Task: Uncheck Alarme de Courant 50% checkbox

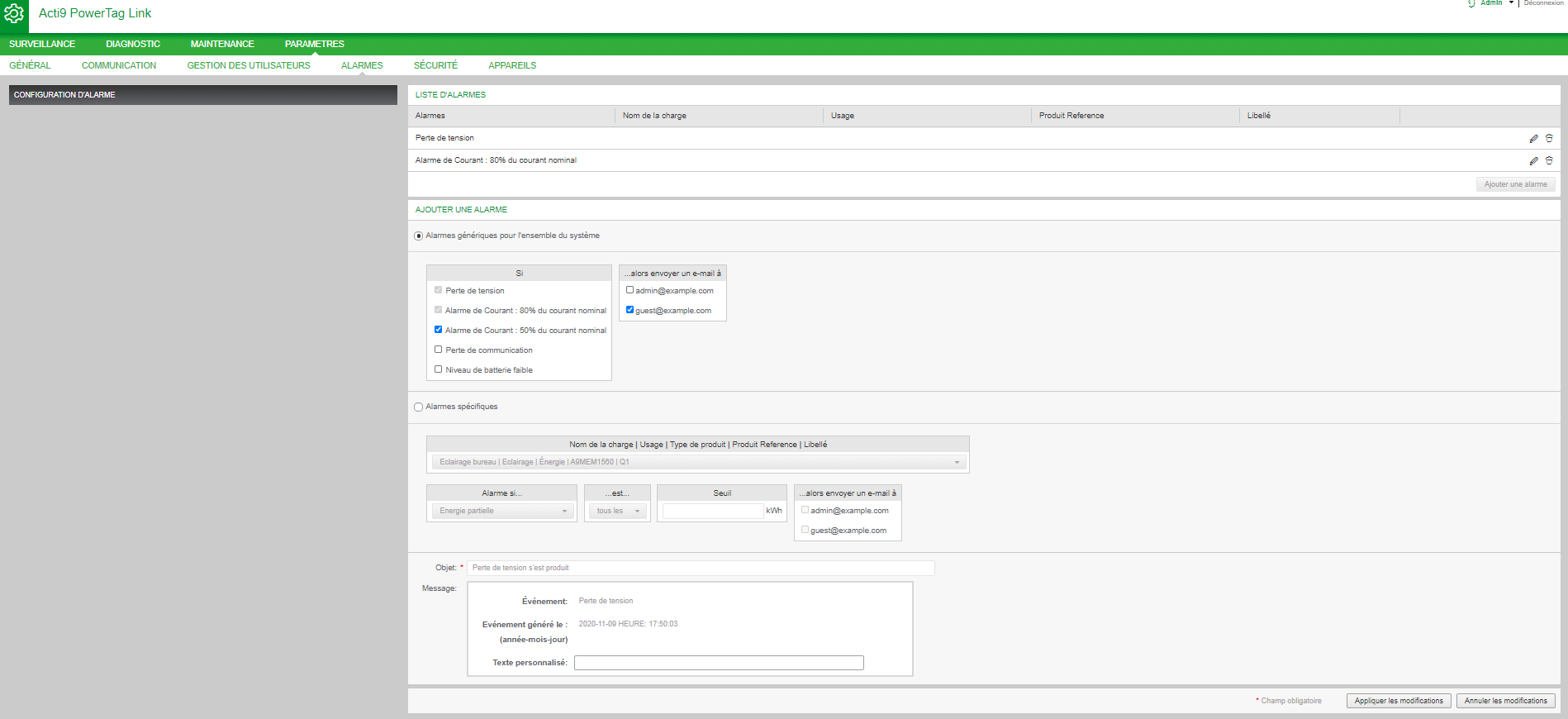Action: 438,330
